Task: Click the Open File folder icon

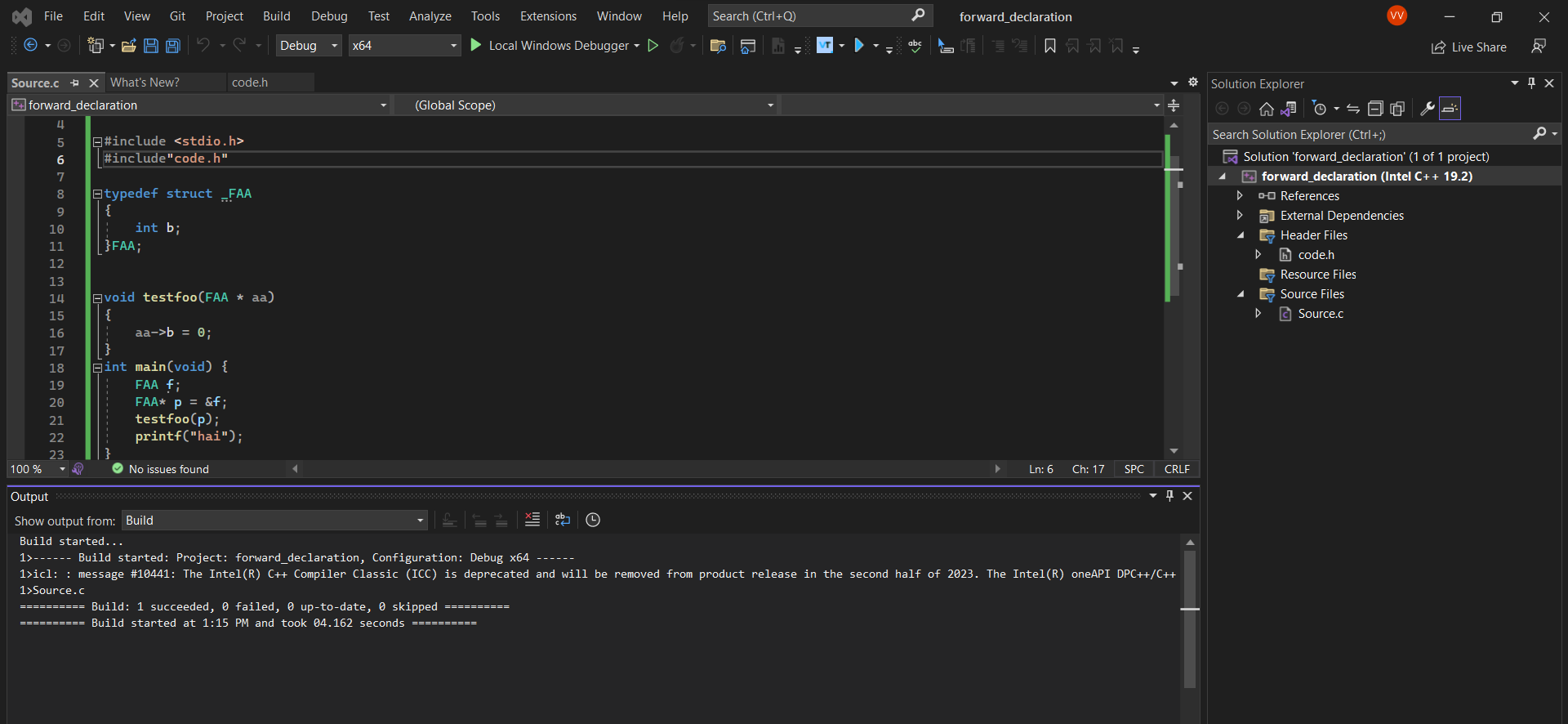Action: pos(128,46)
